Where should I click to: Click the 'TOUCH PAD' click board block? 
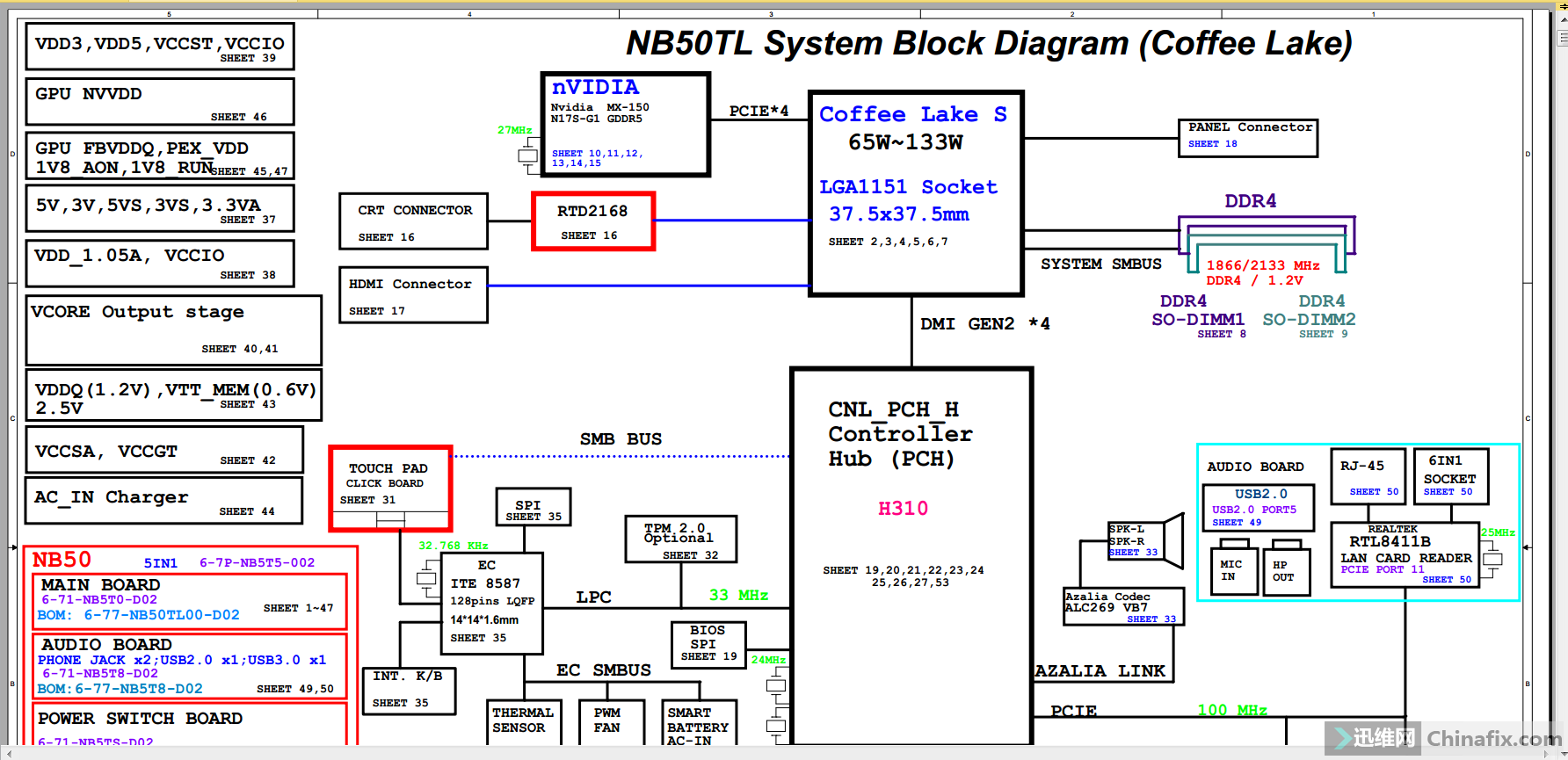390,489
